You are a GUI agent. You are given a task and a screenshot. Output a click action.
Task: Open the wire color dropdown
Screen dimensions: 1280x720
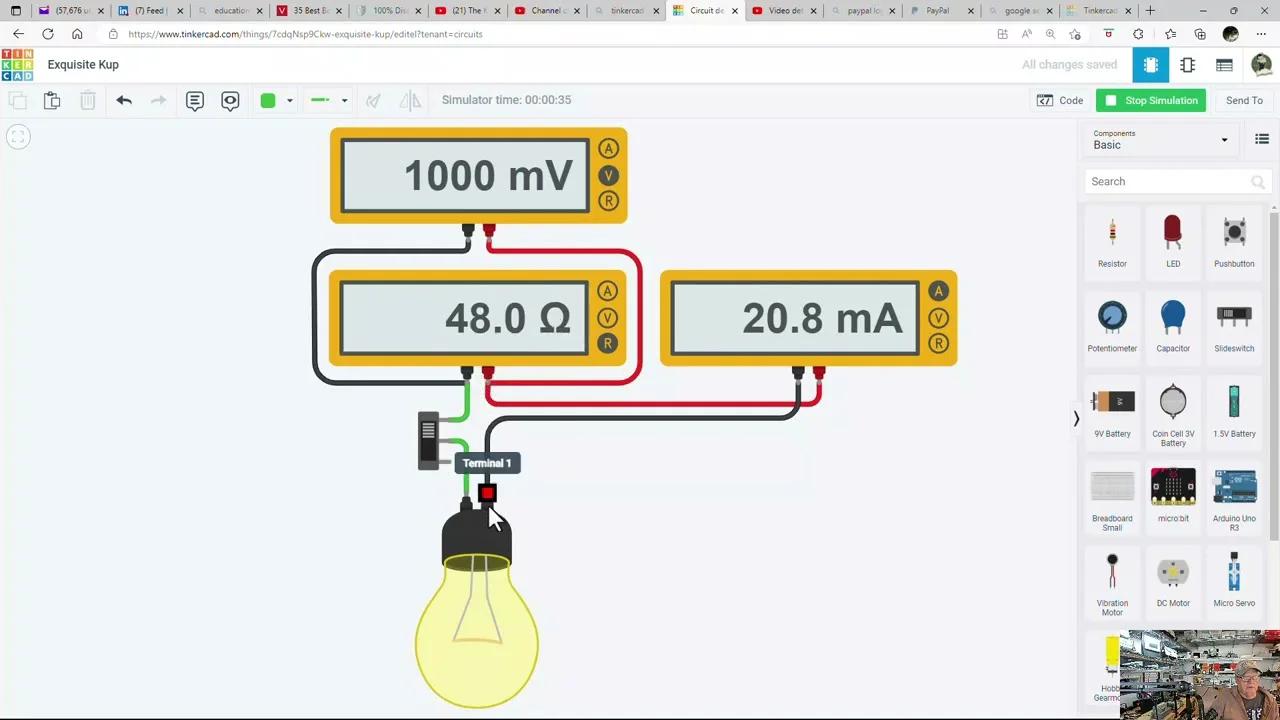coord(290,100)
